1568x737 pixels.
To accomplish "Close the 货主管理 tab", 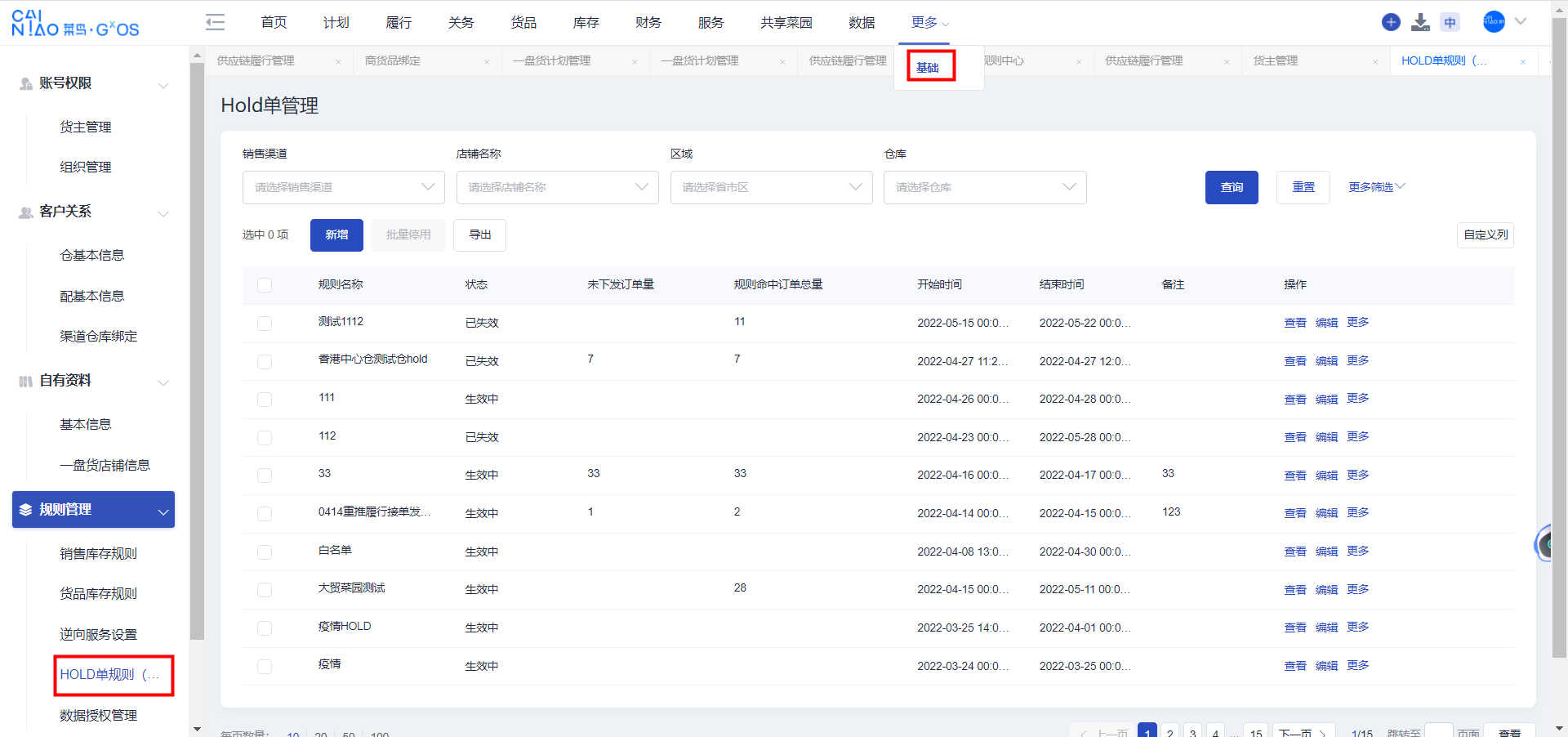I will (1375, 61).
